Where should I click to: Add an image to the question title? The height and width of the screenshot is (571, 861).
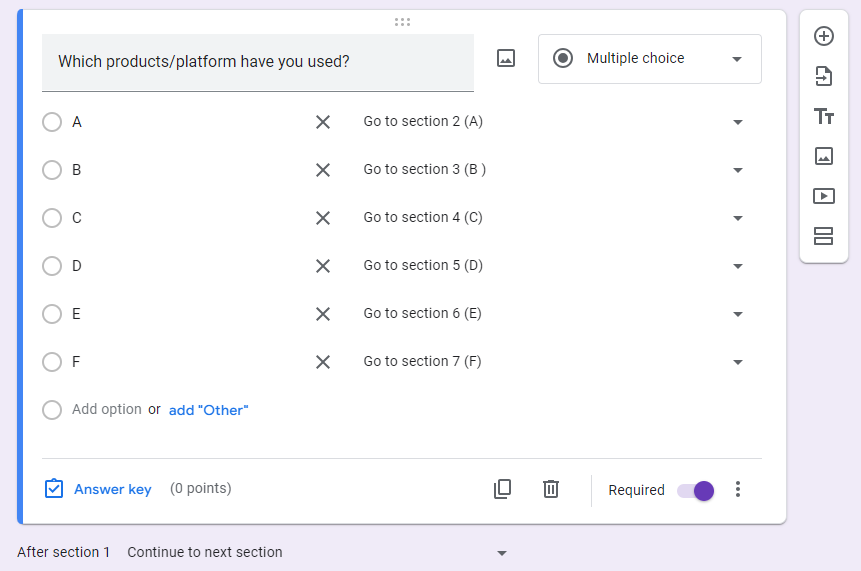506,59
